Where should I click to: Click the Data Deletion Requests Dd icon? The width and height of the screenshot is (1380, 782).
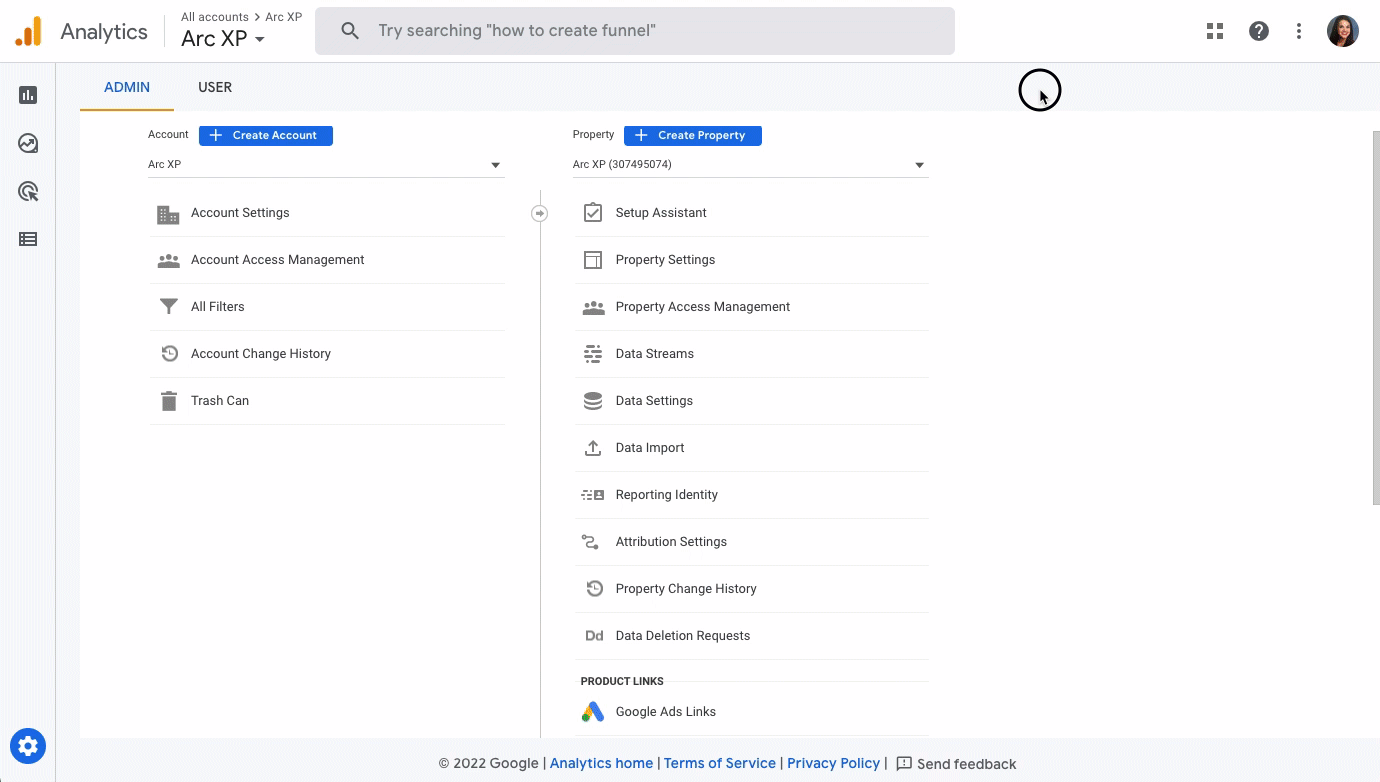point(594,636)
